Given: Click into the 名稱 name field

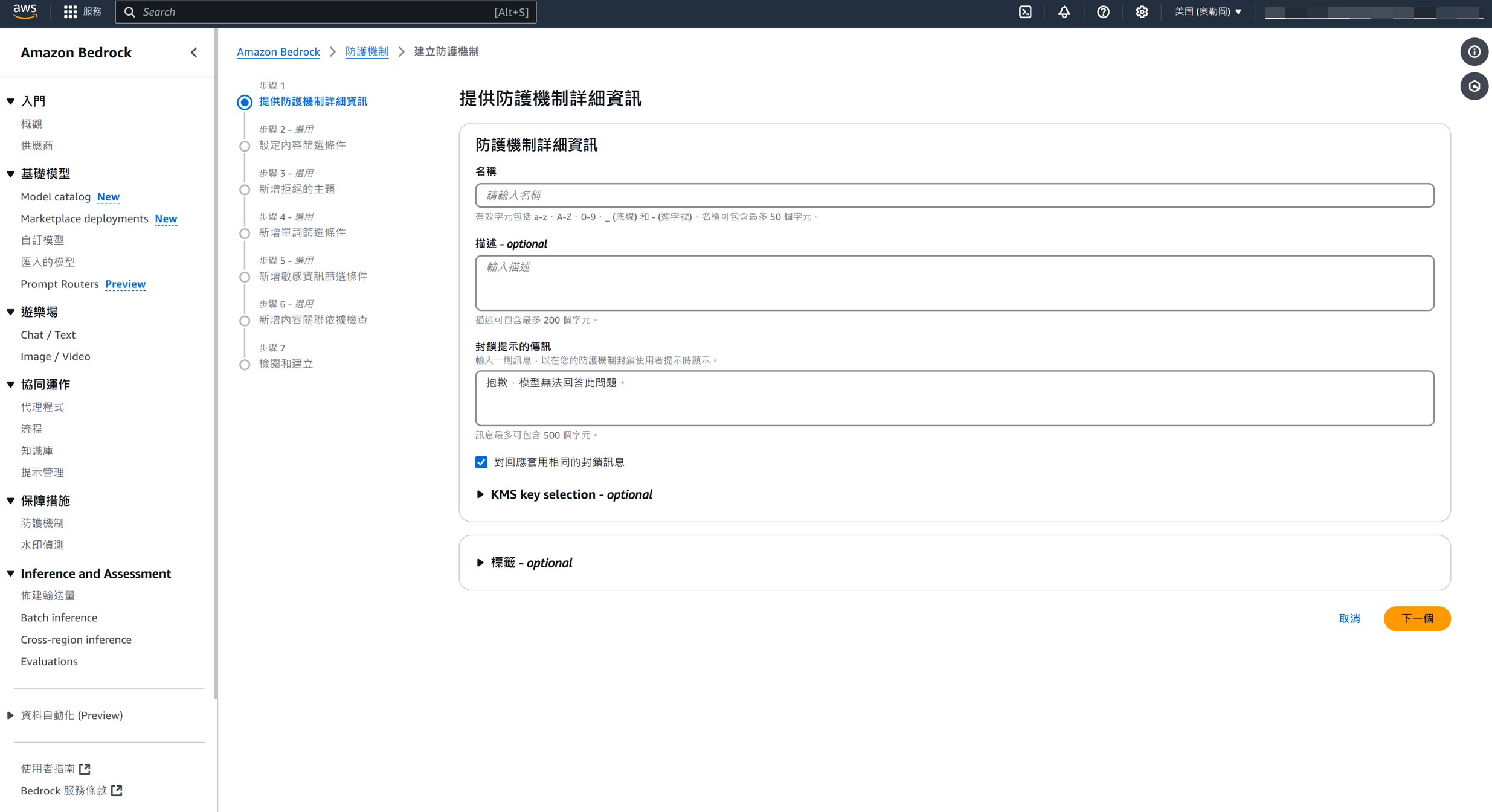Looking at the screenshot, I should tap(954, 196).
